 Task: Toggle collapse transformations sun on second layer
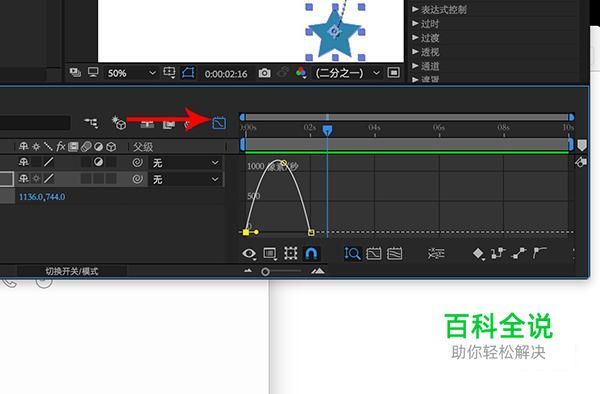point(36,178)
